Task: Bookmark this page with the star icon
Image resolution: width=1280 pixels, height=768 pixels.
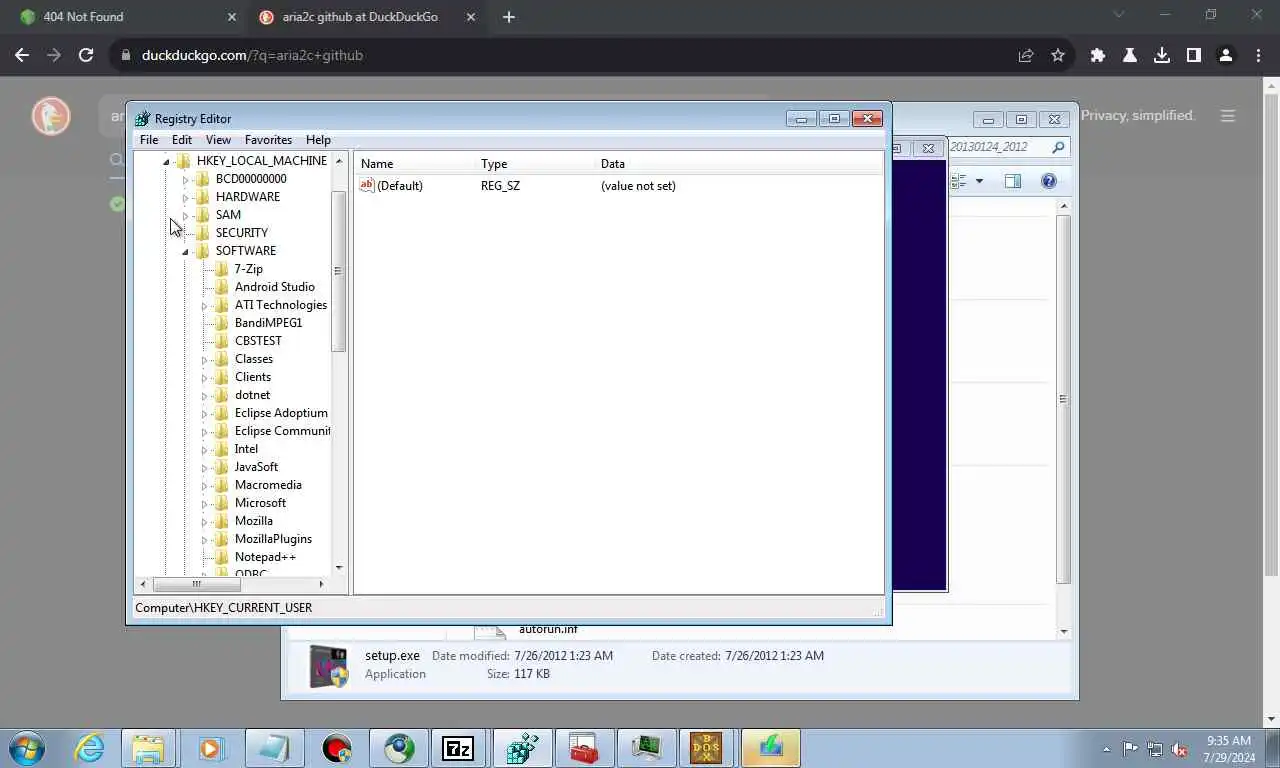Action: click(1058, 56)
